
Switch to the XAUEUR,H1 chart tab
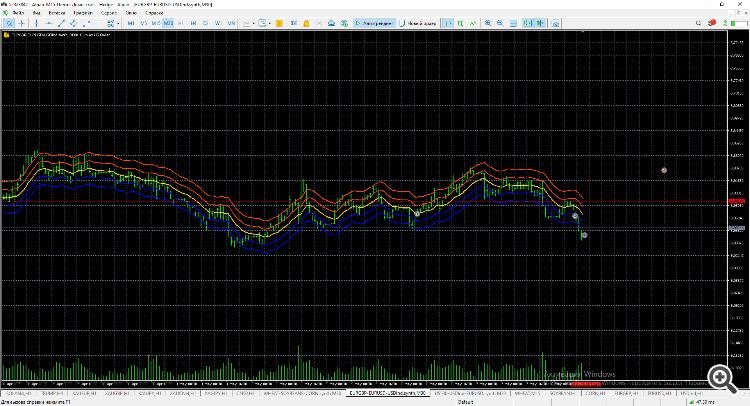(x=84, y=393)
